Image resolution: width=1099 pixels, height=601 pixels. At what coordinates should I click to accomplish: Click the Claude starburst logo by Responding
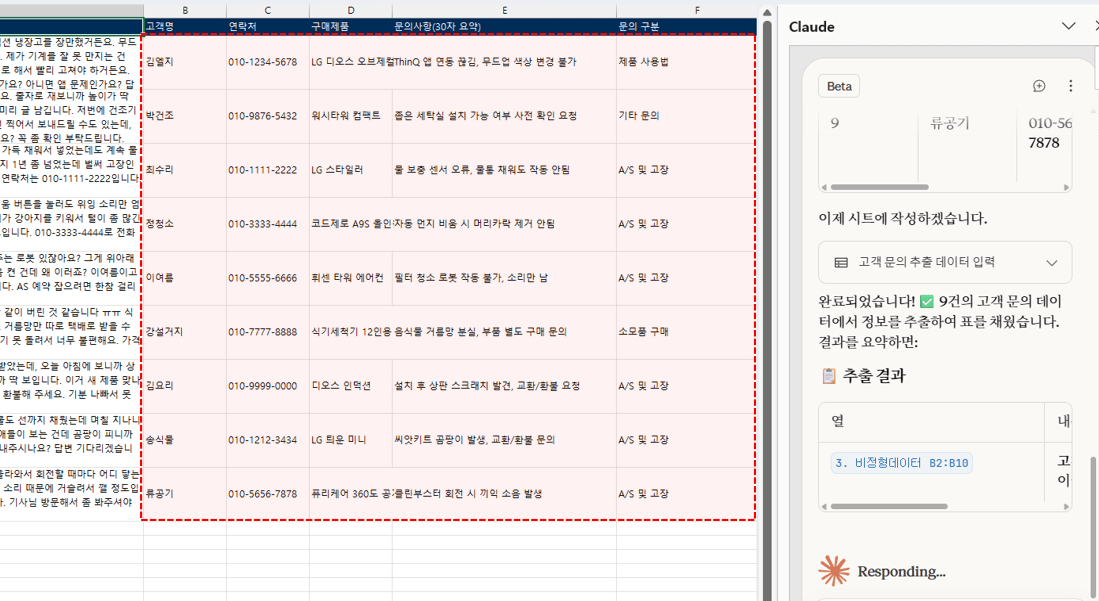[833, 571]
